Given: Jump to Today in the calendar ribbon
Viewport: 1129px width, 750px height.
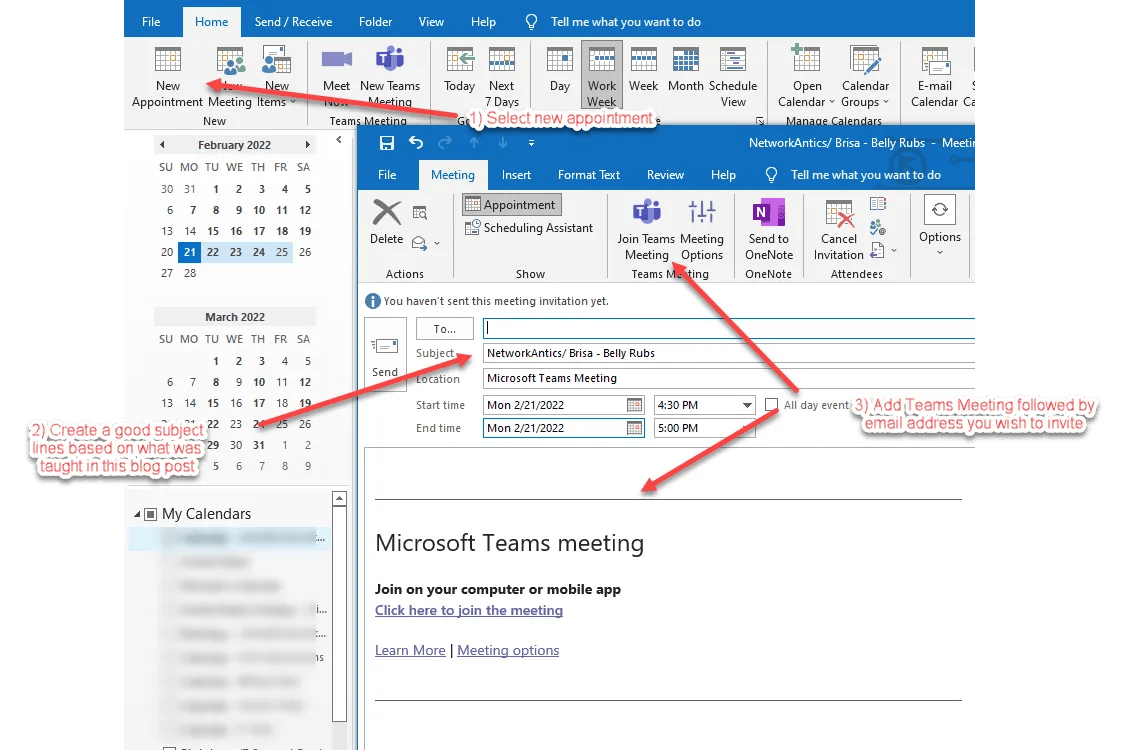Looking at the screenshot, I should [x=459, y=59].
